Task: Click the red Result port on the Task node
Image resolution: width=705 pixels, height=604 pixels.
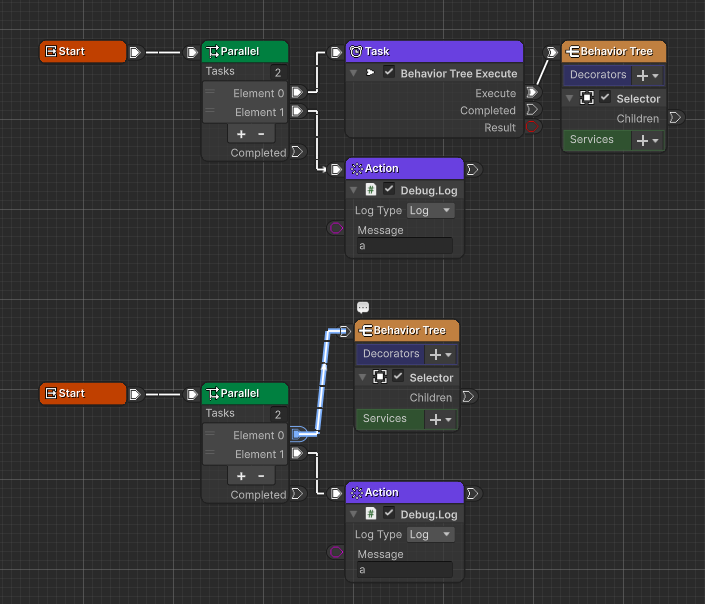Action: click(531, 127)
